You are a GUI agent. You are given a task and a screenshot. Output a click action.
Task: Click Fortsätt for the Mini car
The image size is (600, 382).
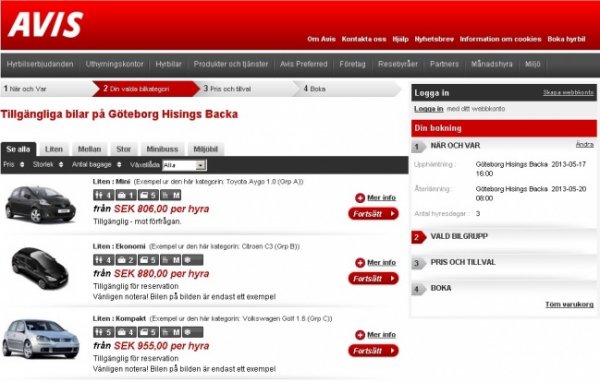pyautogui.click(x=373, y=214)
